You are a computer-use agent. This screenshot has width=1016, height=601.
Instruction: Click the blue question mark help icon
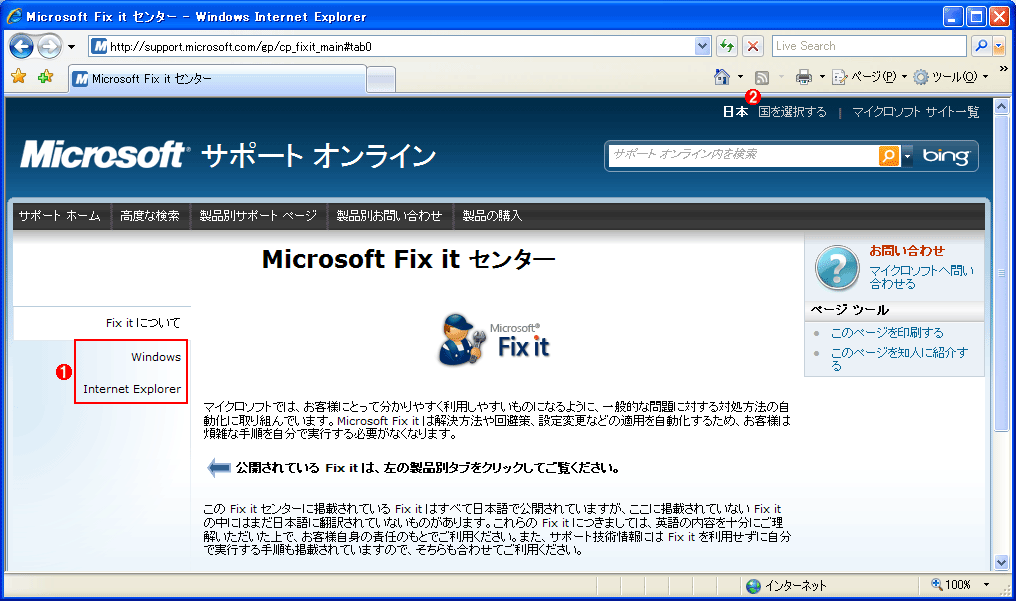837,267
